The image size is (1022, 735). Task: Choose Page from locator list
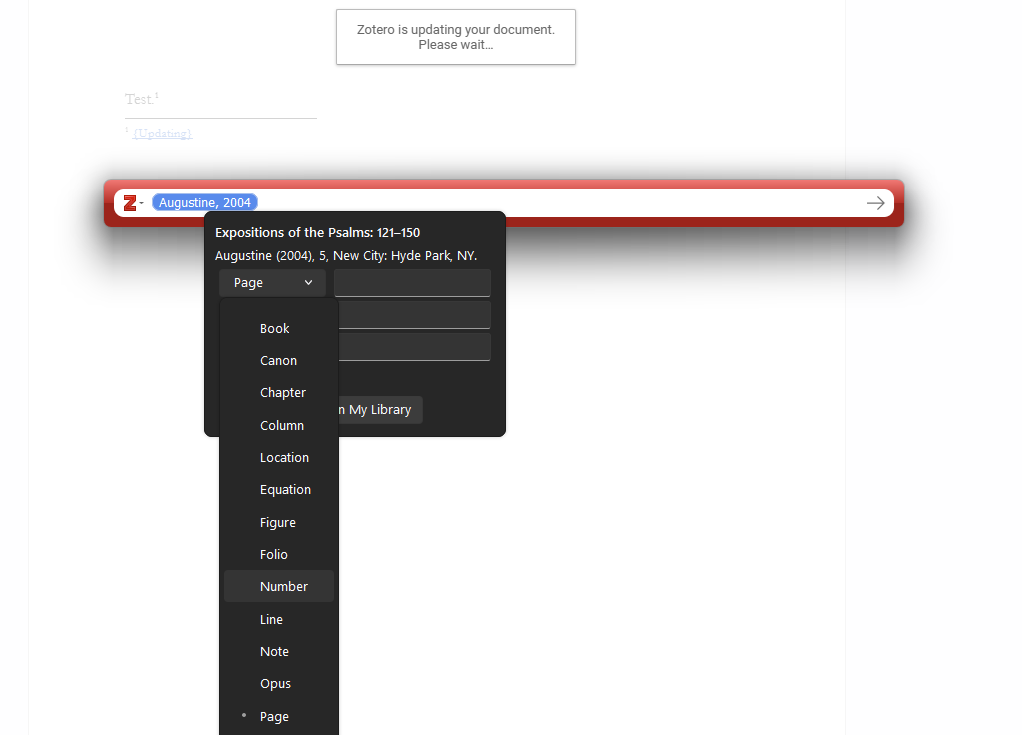[x=279, y=716]
